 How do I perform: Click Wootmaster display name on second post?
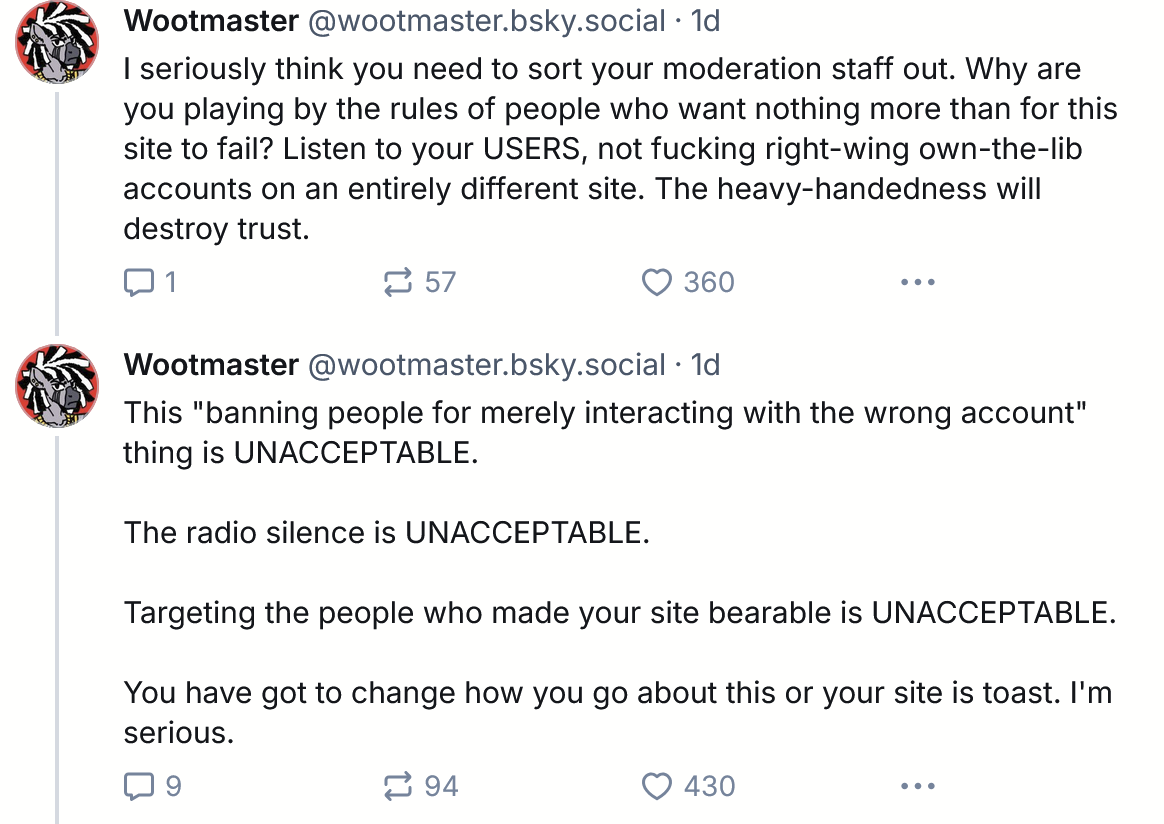210,365
